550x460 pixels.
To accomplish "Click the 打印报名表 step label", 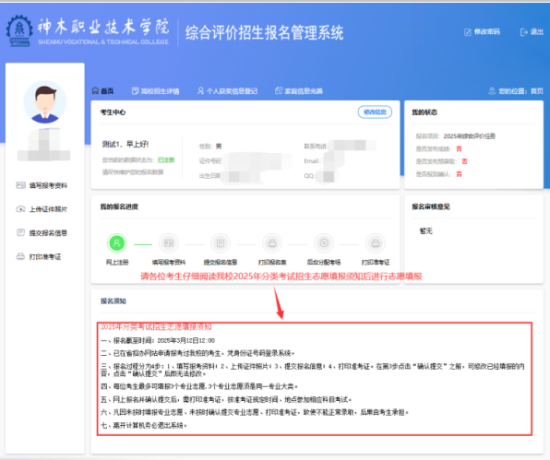I will (x=272, y=262).
